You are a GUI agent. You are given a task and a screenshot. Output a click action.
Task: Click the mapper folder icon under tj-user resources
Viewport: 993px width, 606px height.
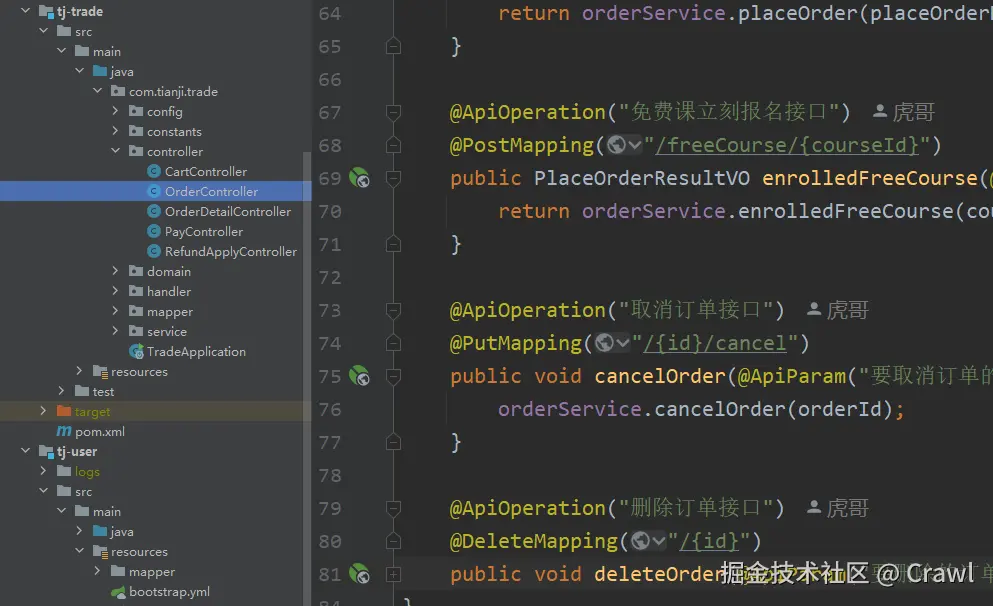(x=118, y=571)
